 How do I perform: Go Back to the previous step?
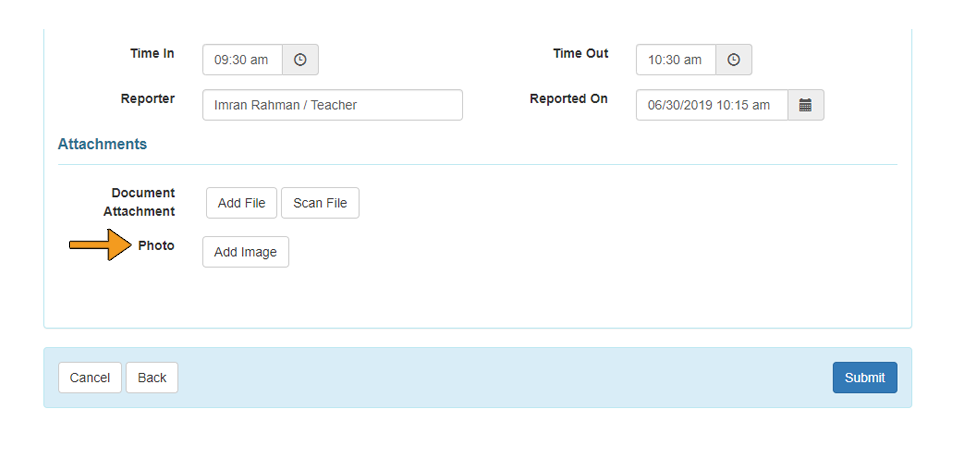tap(152, 378)
